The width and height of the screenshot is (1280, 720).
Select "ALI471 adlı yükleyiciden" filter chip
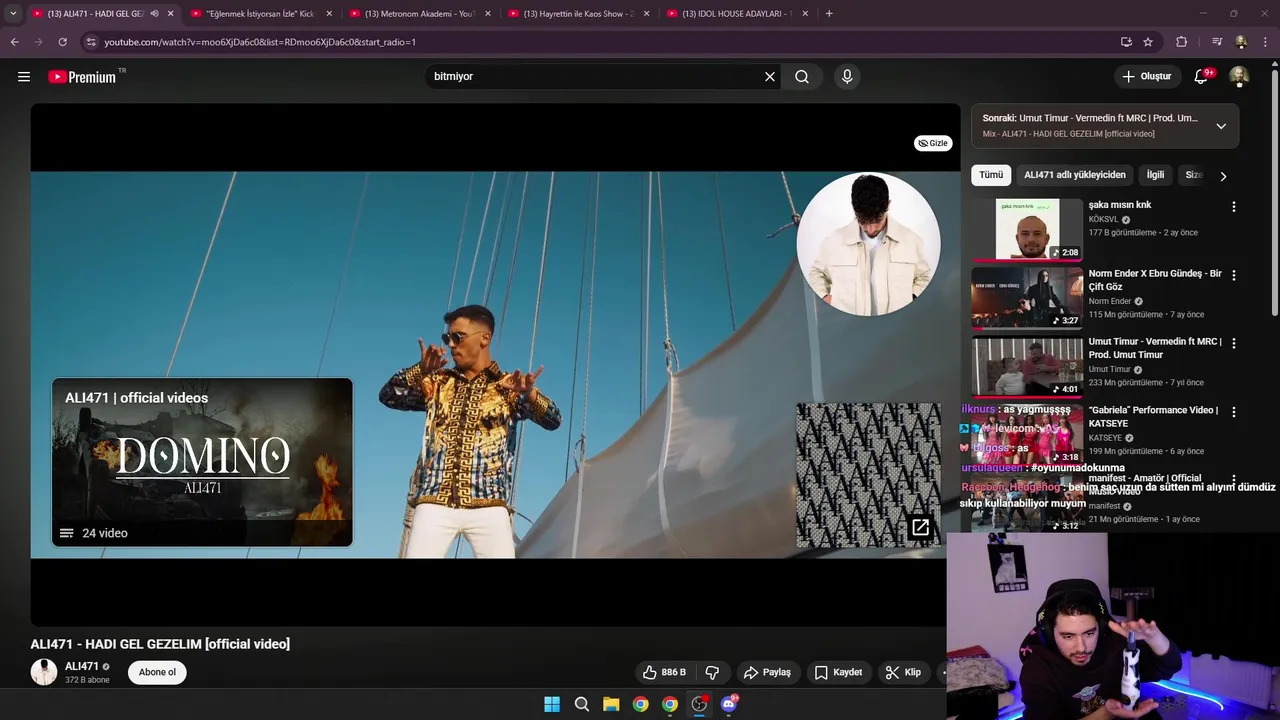click(1075, 175)
